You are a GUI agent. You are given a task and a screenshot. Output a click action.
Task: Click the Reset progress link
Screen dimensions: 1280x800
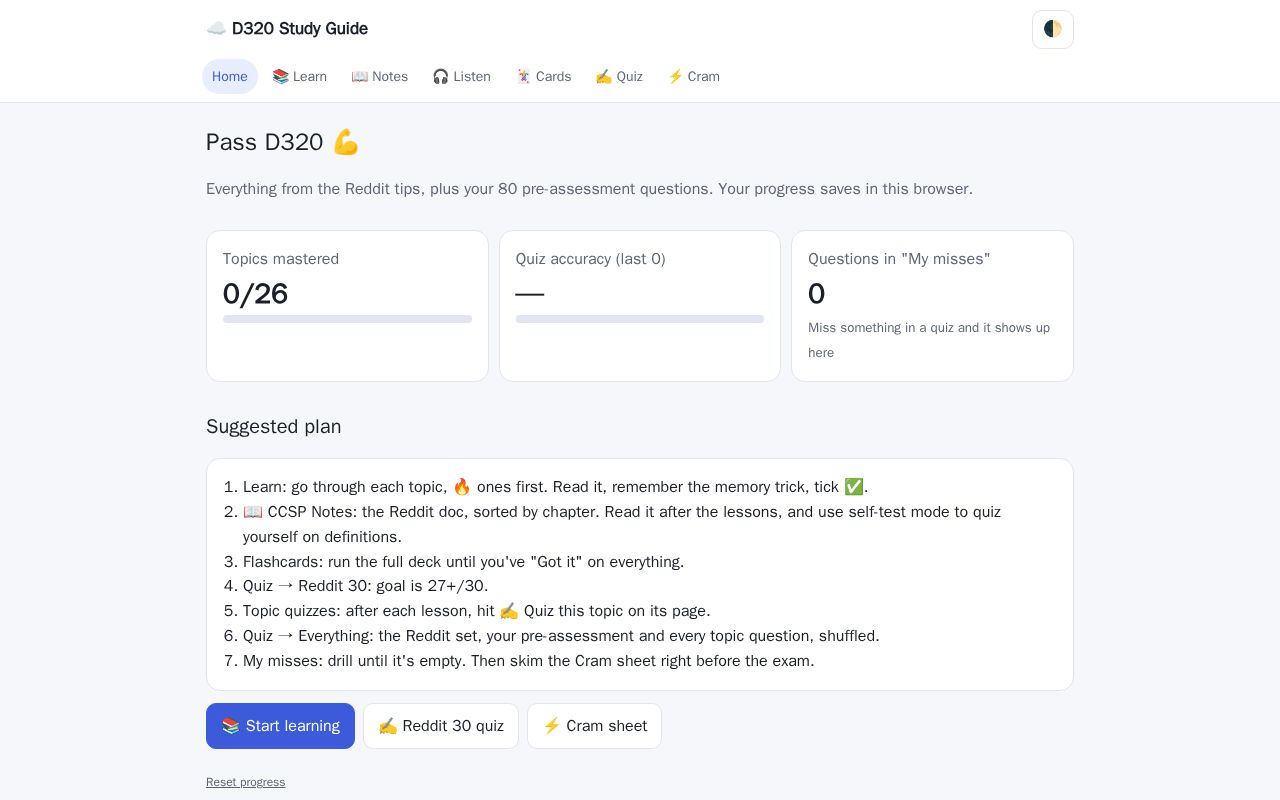click(246, 782)
